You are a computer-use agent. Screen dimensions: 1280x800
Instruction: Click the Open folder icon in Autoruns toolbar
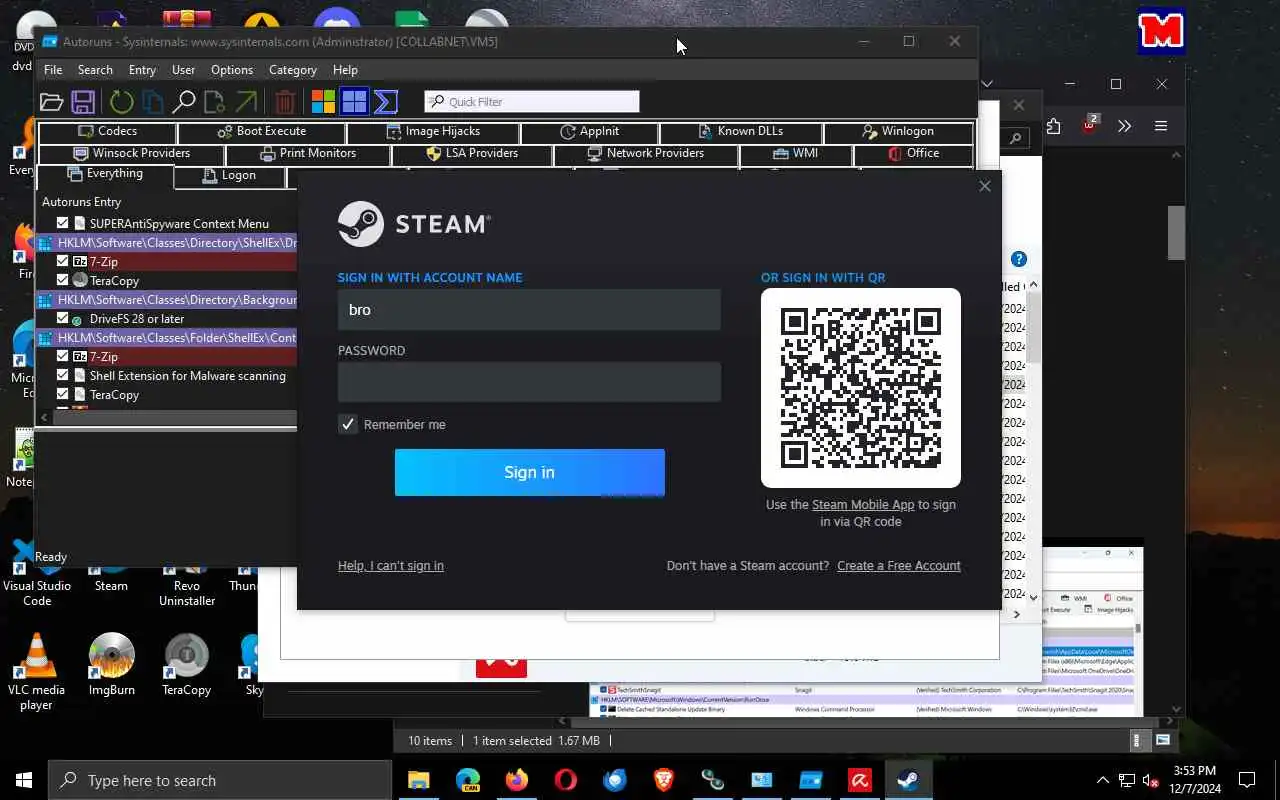coord(51,102)
